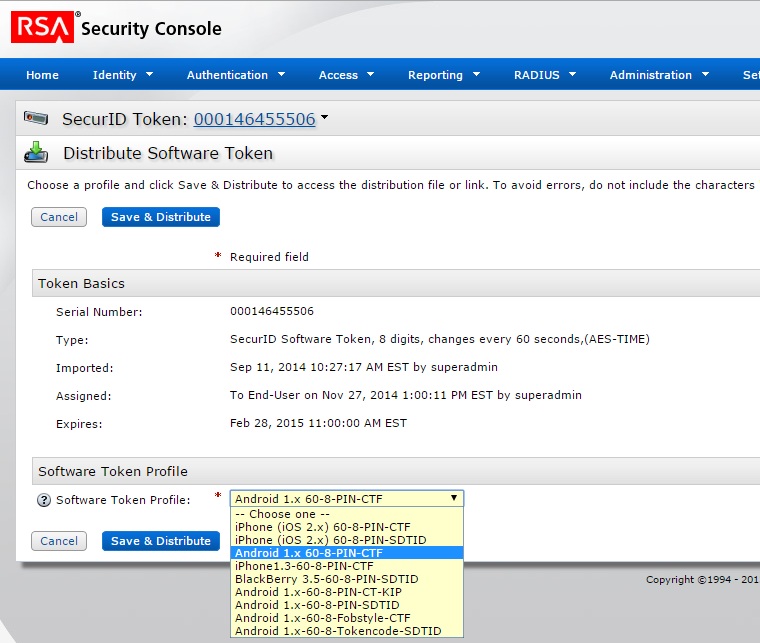Pick Android 1.x-60-8-Fobstyle-CTF from list
Viewport: 760px width, 643px height.
322,618
